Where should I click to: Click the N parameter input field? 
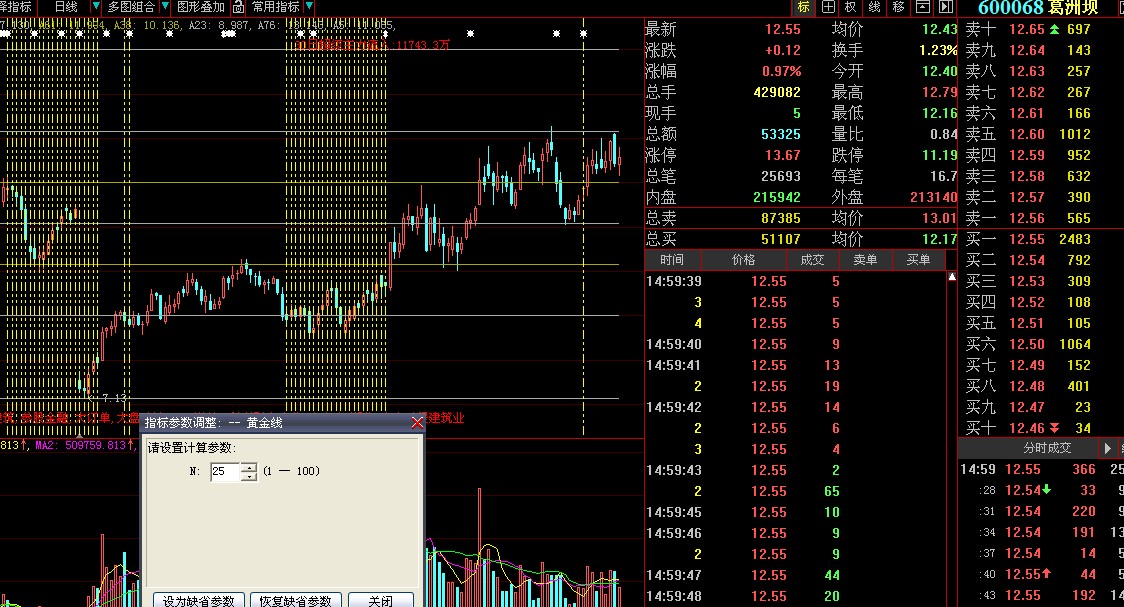225,472
